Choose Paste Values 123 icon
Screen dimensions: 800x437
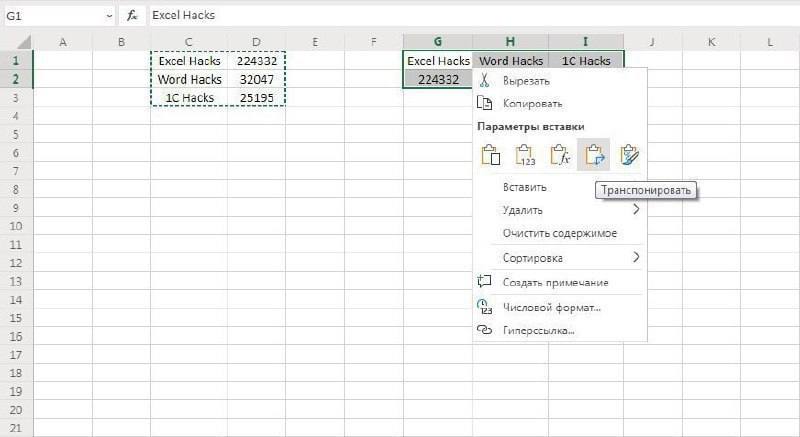525,155
